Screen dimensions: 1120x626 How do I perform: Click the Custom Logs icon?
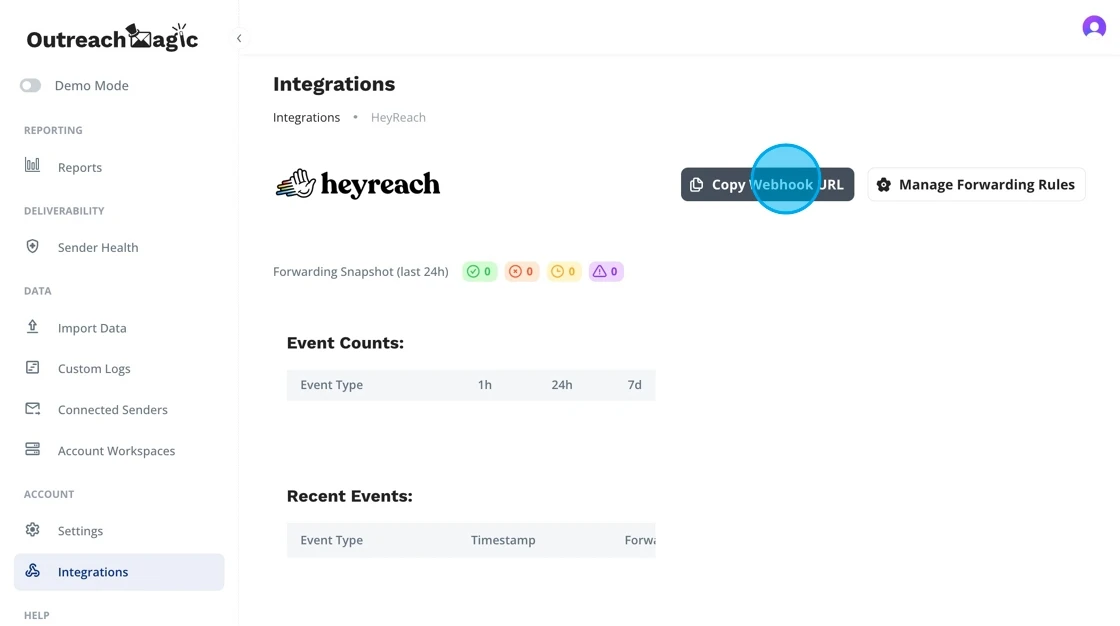(x=32, y=368)
